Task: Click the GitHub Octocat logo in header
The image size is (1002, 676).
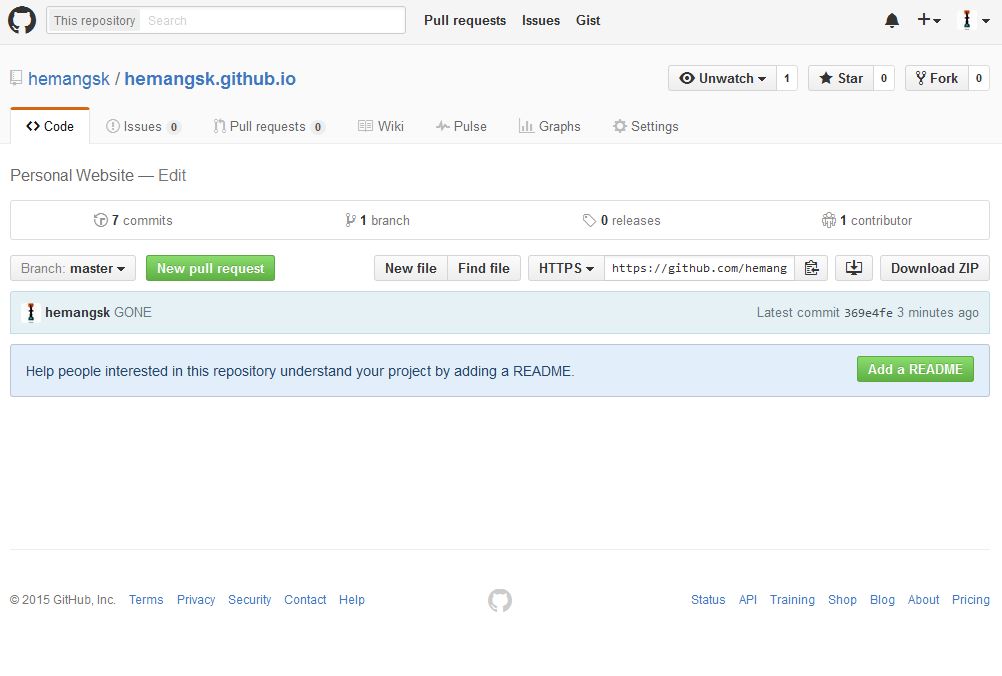Action: [22, 20]
